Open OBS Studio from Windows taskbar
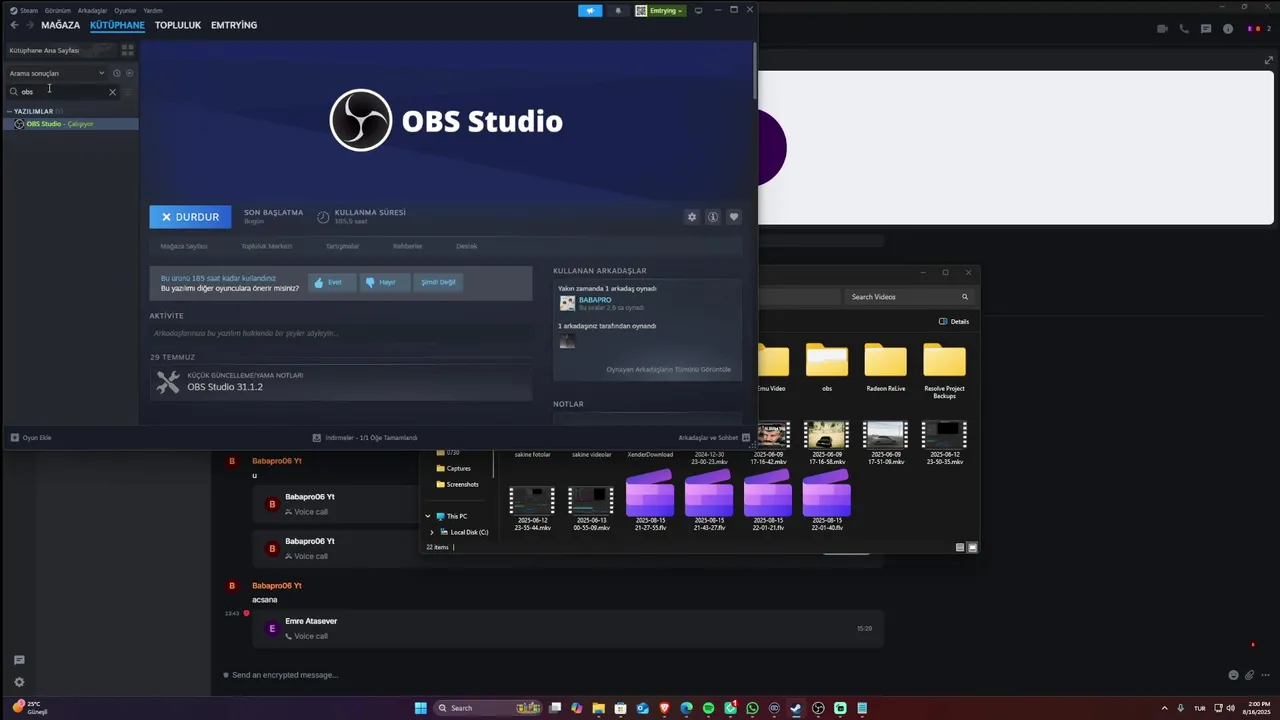The width and height of the screenshot is (1280, 720). (x=818, y=708)
